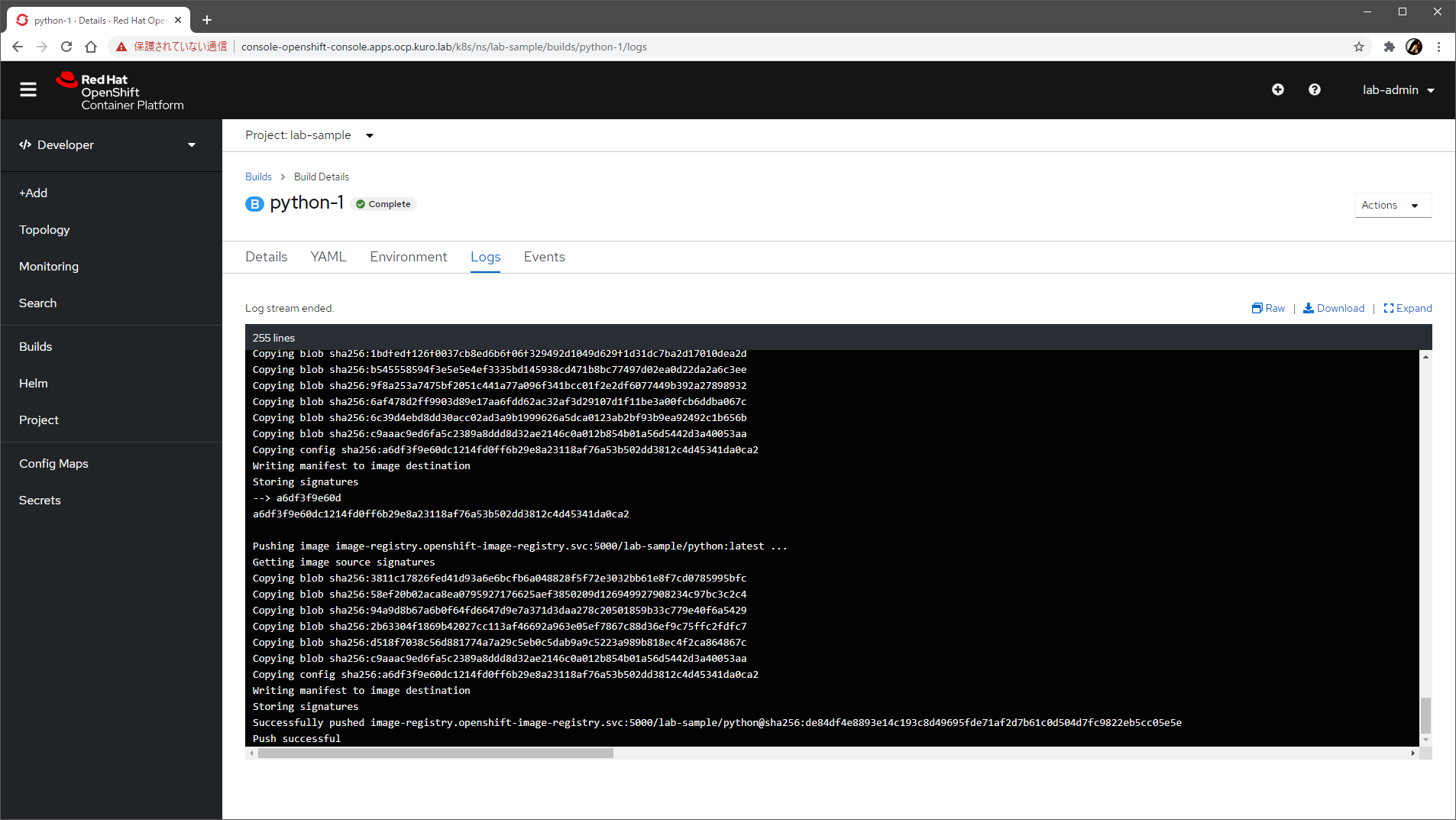Expand the lab-admin user menu
Image resolution: width=1456 pixels, height=820 pixels.
click(x=1398, y=90)
